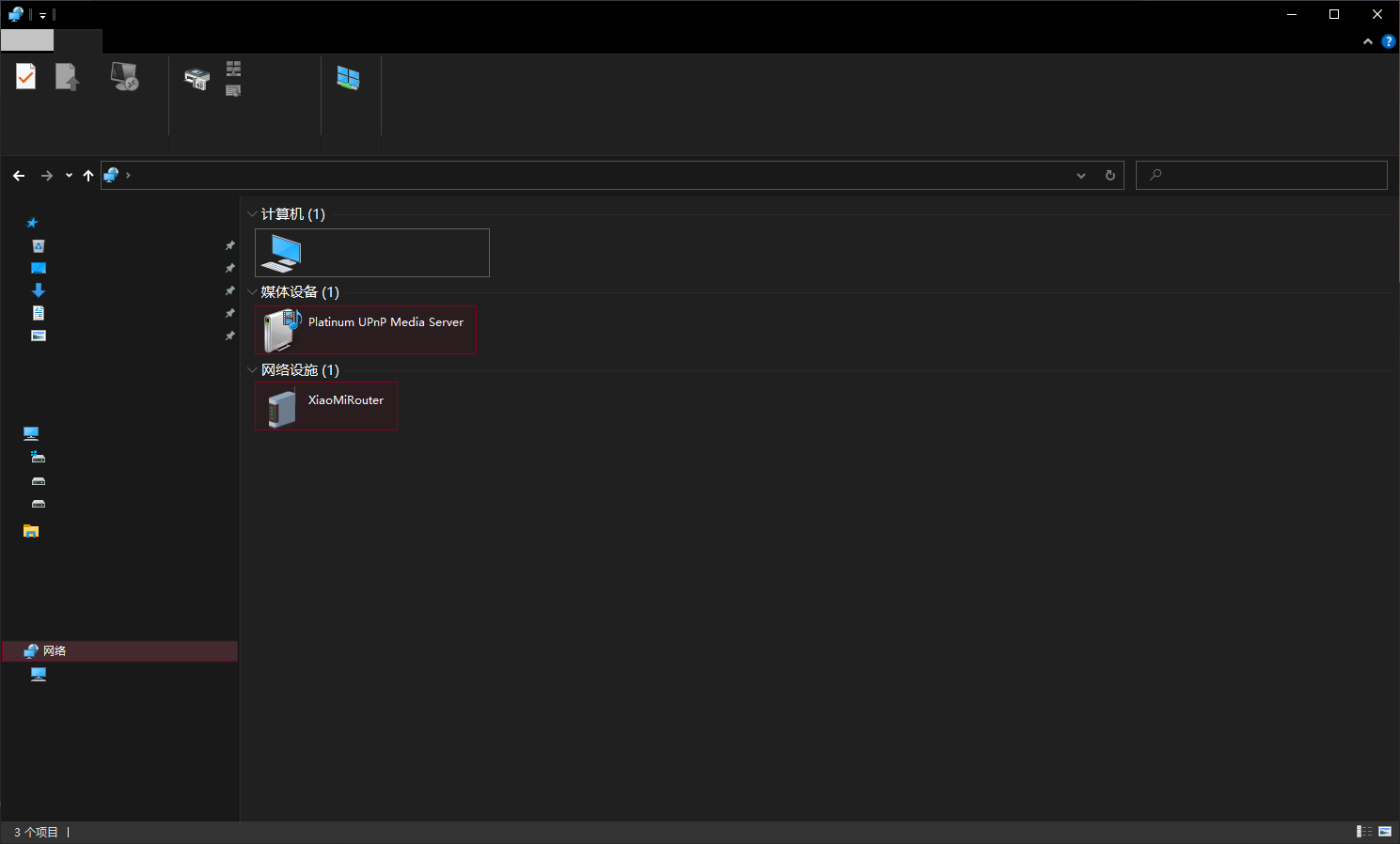The height and width of the screenshot is (844, 1400).
Task: Click the search box
Action: [x=1262, y=176]
